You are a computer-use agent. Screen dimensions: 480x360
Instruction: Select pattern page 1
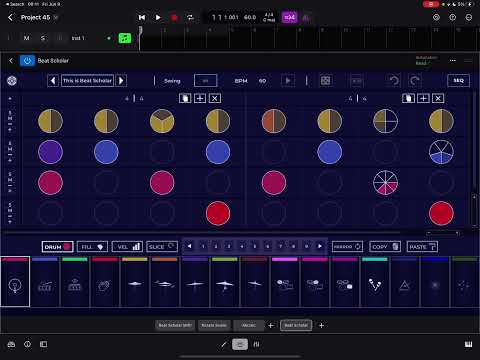pyautogui.click(x=203, y=246)
